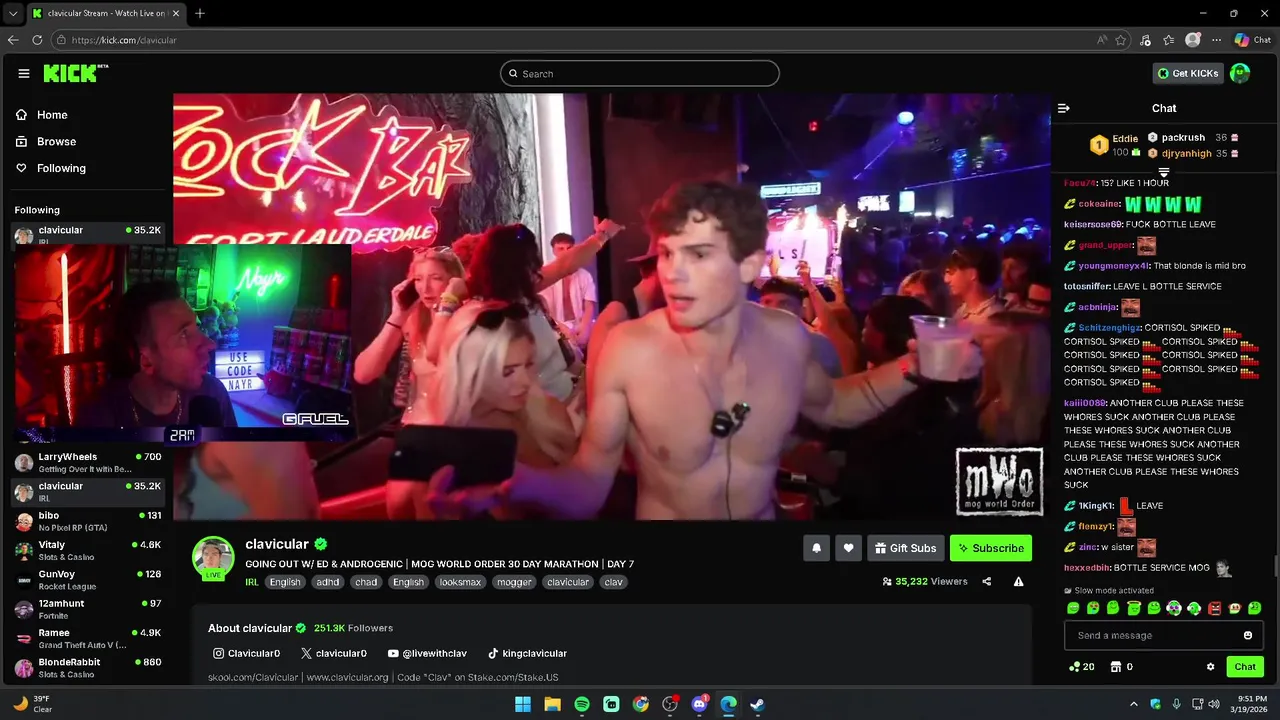Image resolution: width=1280 pixels, height=720 pixels.
Task: Open Vitaly channel from following list
Action: click(88, 551)
